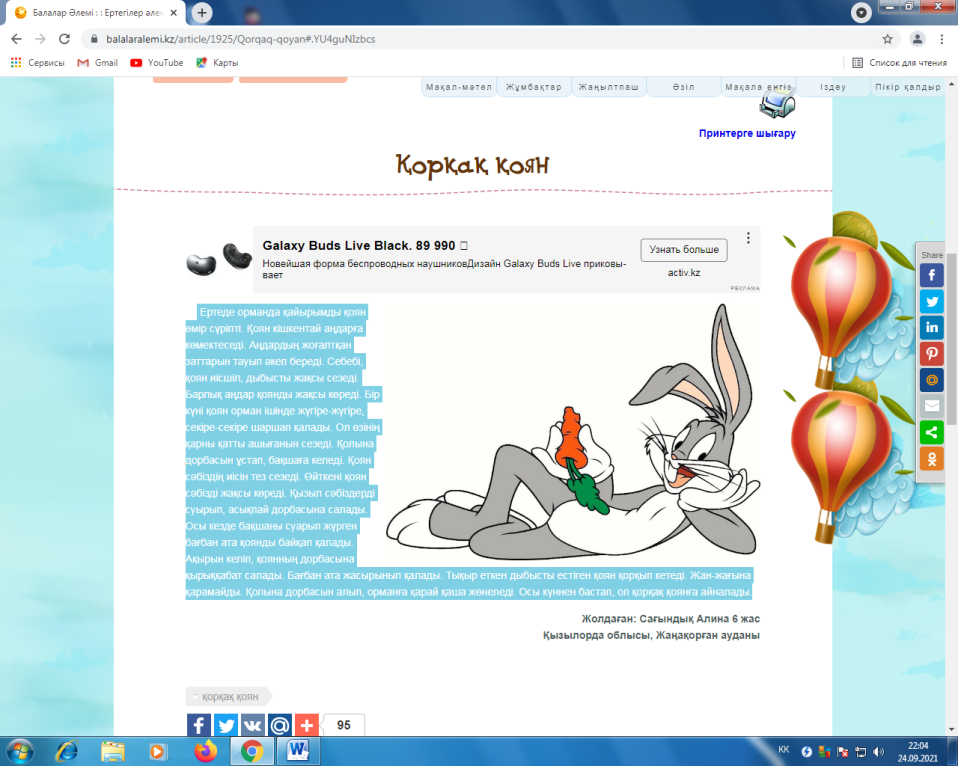Image resolution: width=958 pixels, height=766 pixels.
Task: Click the қорқақ қоян tag
Action: [x=229, y=696]
